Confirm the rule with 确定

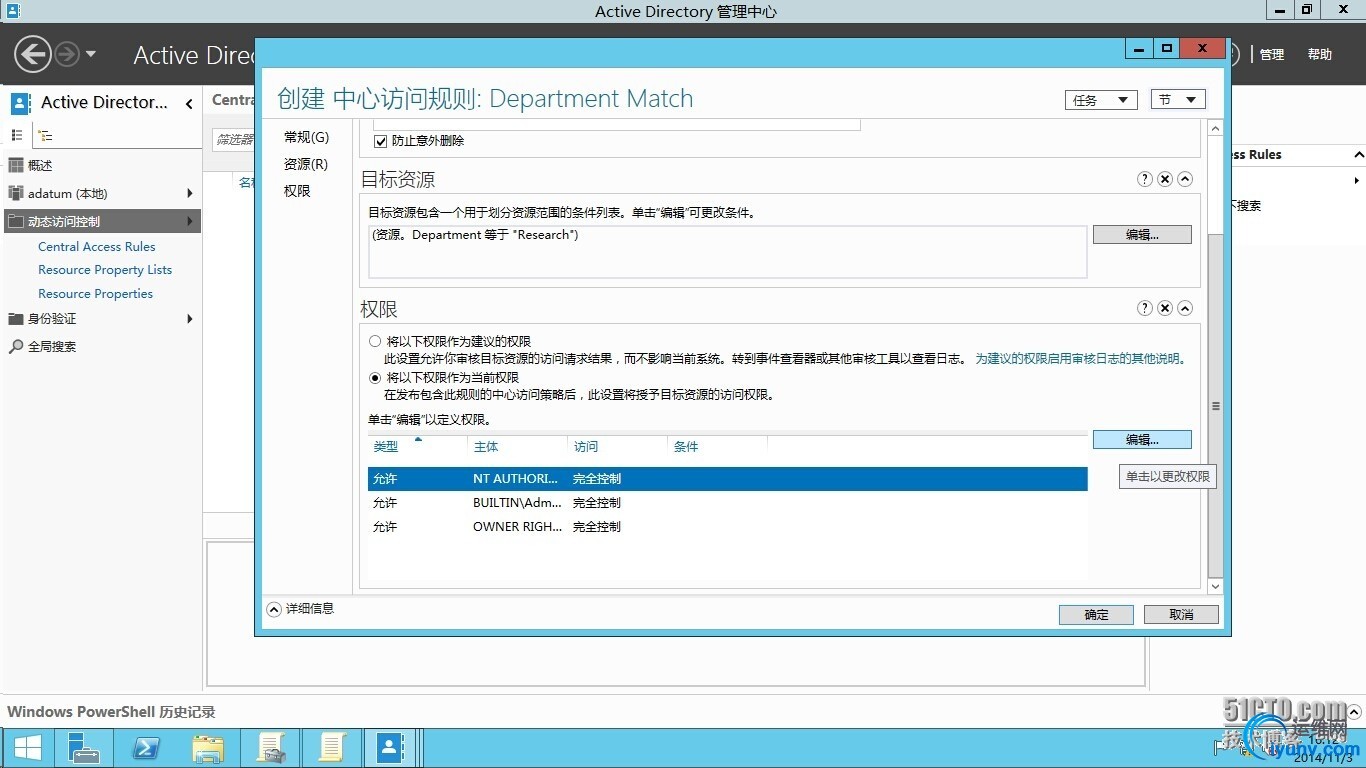(1096, 615)
